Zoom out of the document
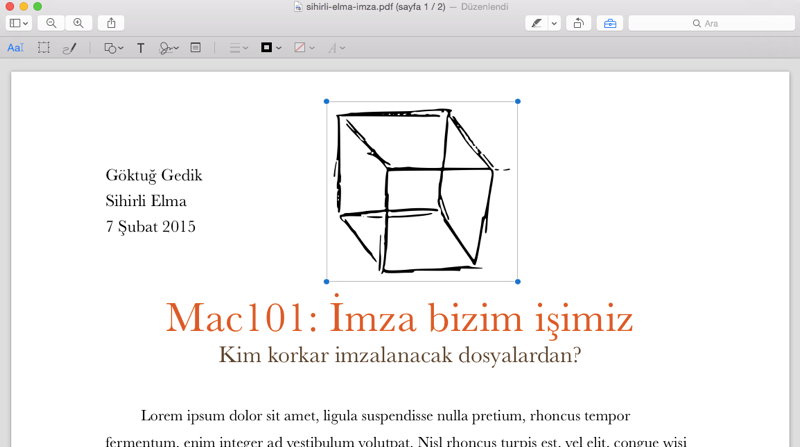The height and width of the screenshot is (447, 800). point(51,23)
